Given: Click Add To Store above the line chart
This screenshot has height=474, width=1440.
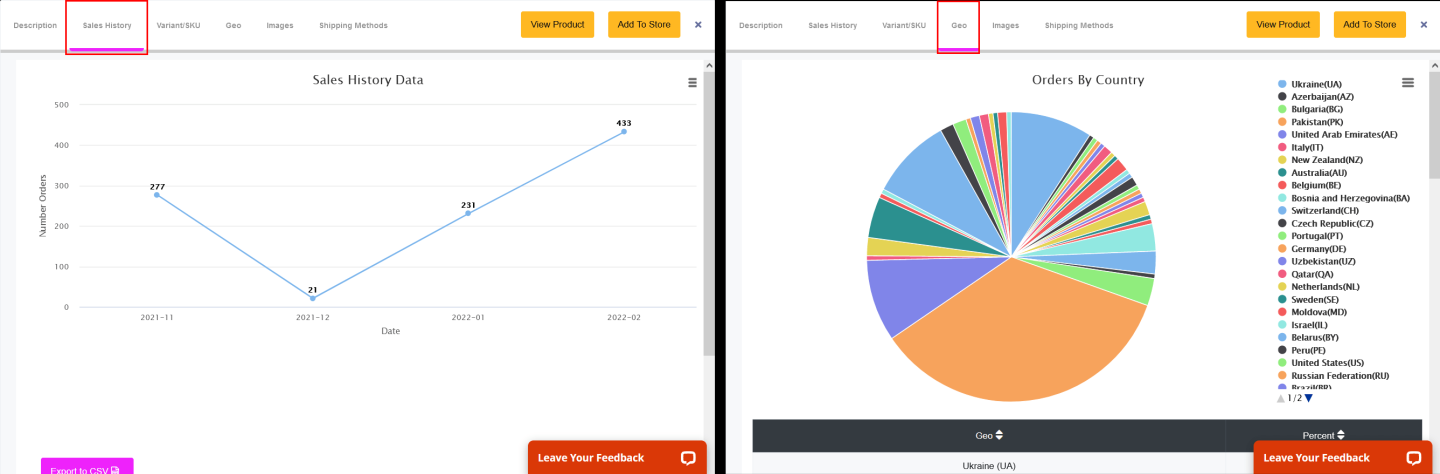Looking at the screenshot, I should [644, 25].
